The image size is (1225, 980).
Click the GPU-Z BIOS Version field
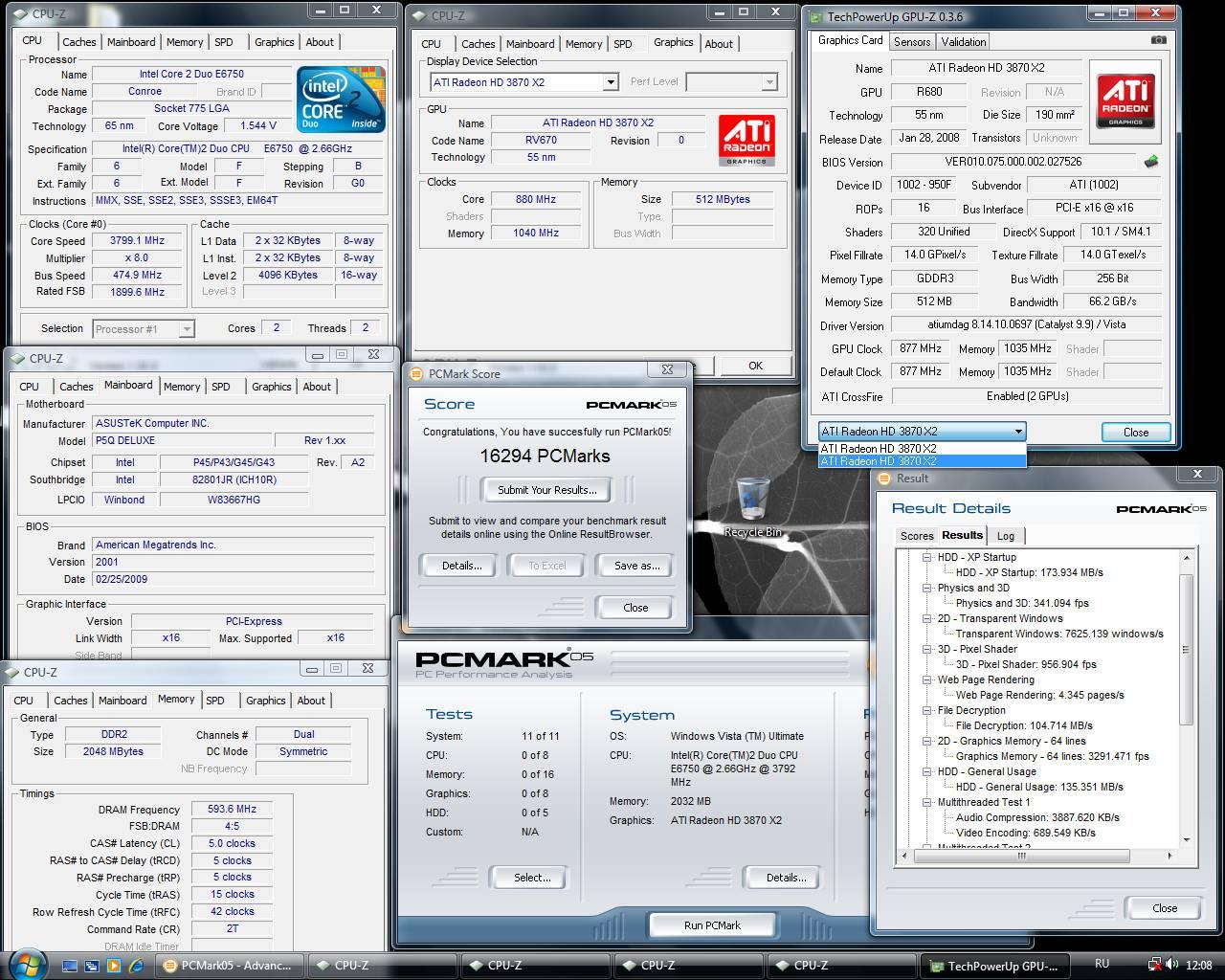(x=1013, y=162)
